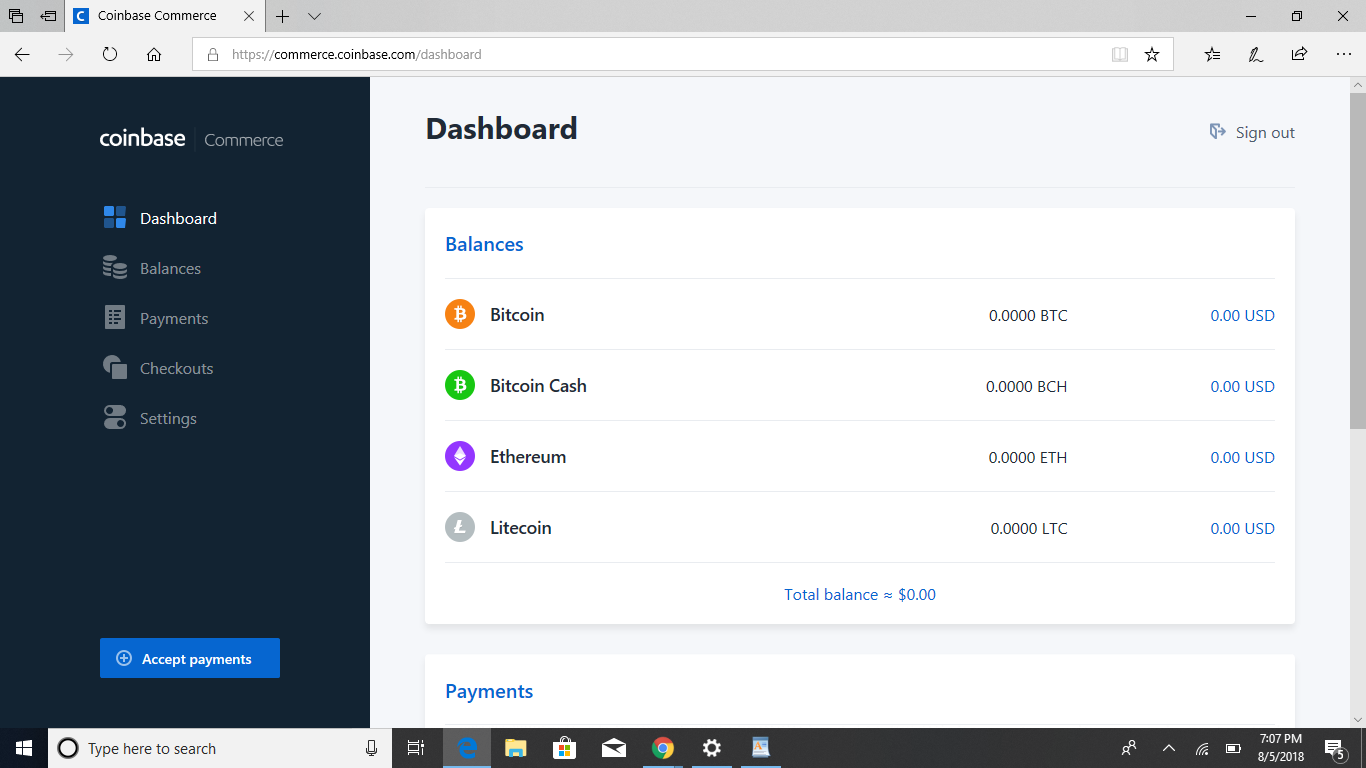This screenshot has width=1366, height=768.
Task: Open the browser tab dropdown chevron
Action: [x=314, y=16]
